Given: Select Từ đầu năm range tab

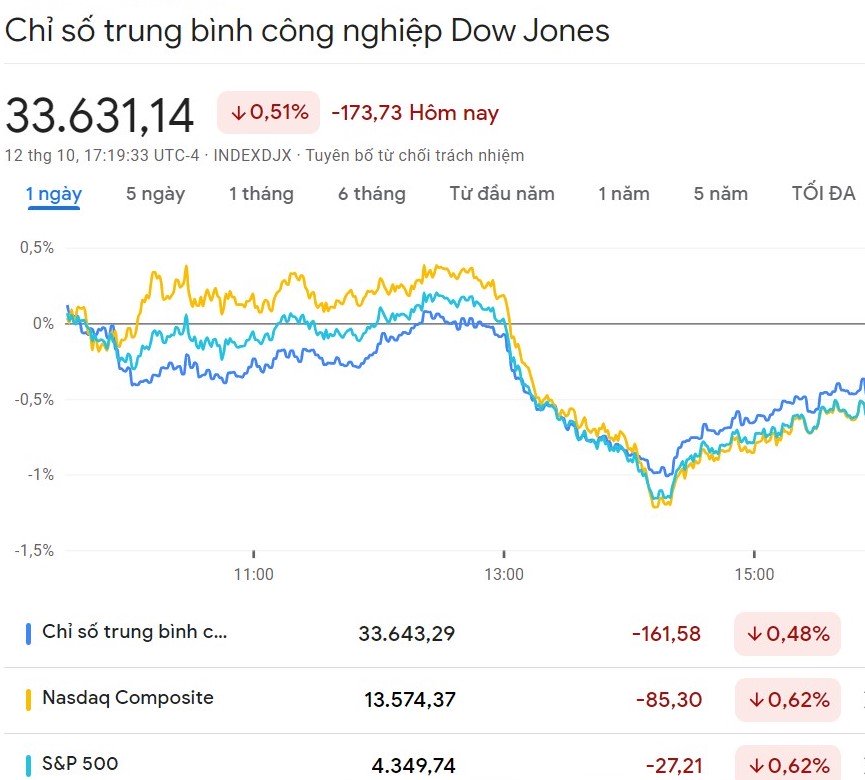Looking at the screenshot, I should 501,194.
